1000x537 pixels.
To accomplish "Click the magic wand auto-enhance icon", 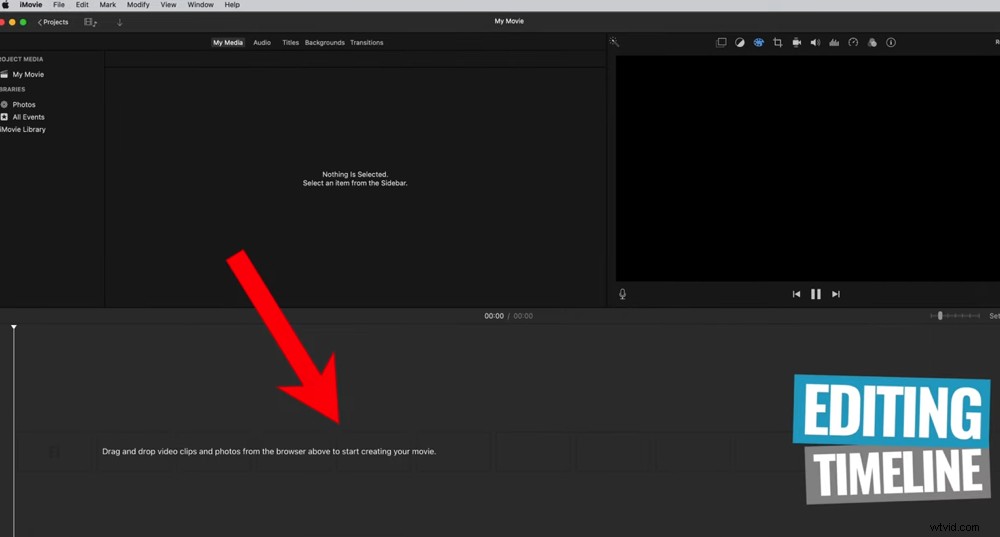I will point(614,42).
